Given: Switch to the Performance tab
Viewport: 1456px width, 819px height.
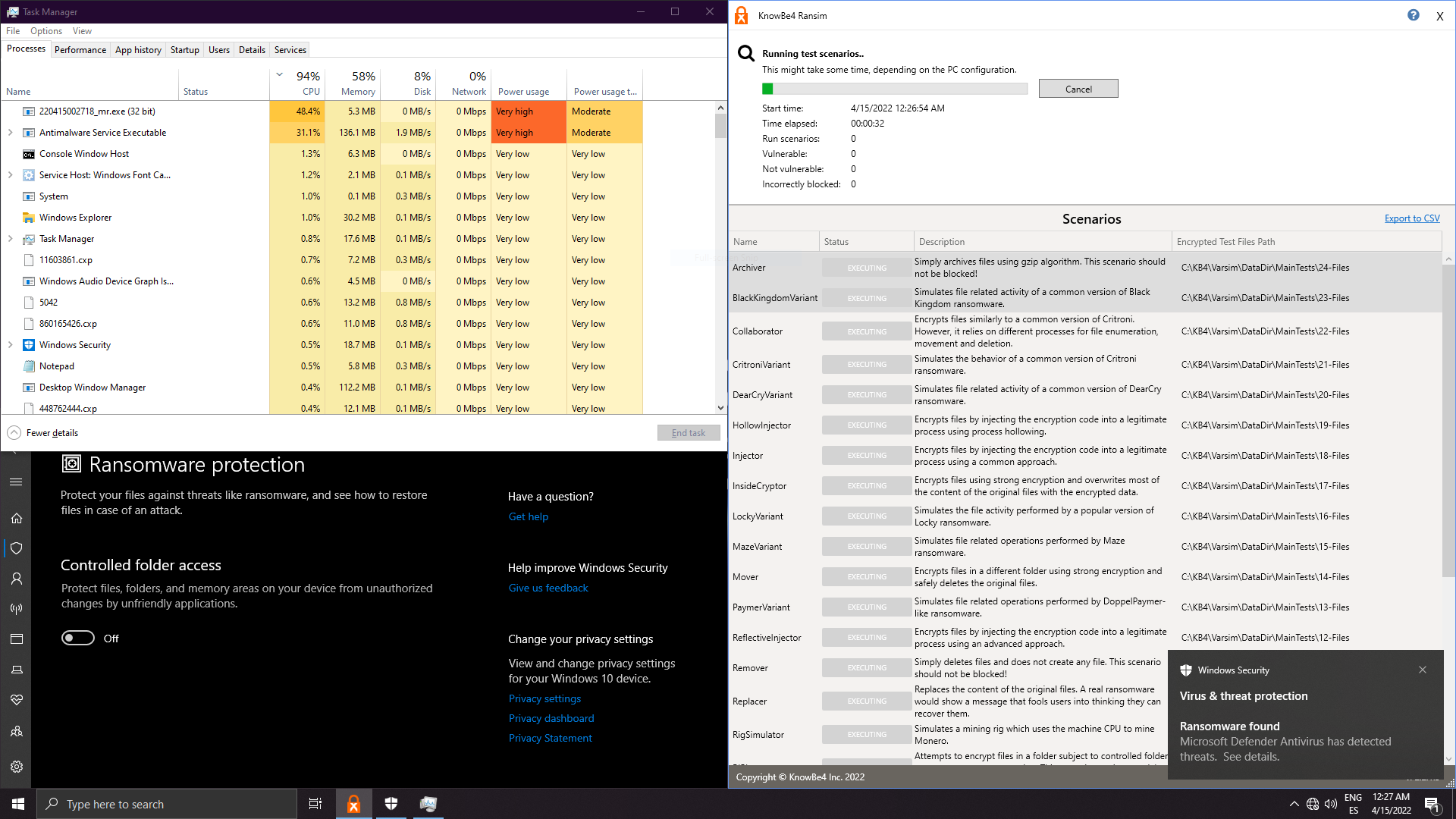Looking at the screenshot, I should pyautogui.click(x=80, y=50).
